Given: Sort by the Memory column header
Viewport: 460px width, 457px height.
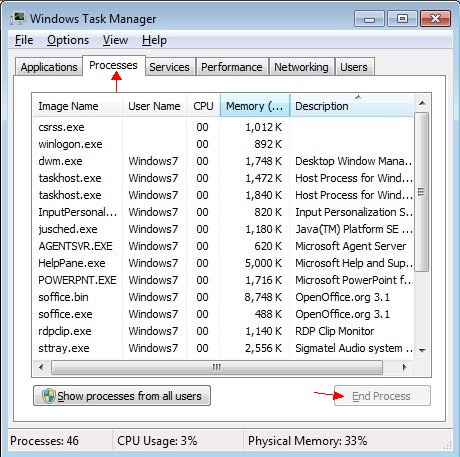Looking at the screenshot, I should (x=255, y=106).
